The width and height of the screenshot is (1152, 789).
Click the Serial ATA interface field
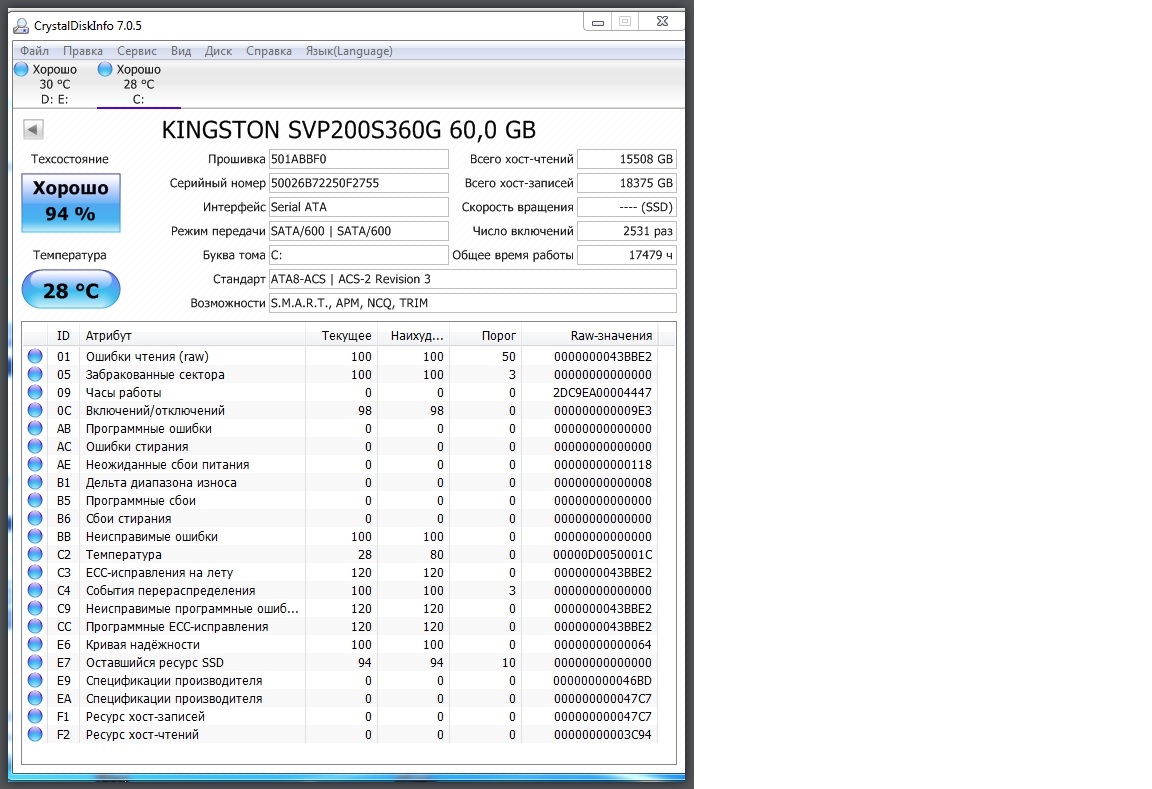[359, 207]
